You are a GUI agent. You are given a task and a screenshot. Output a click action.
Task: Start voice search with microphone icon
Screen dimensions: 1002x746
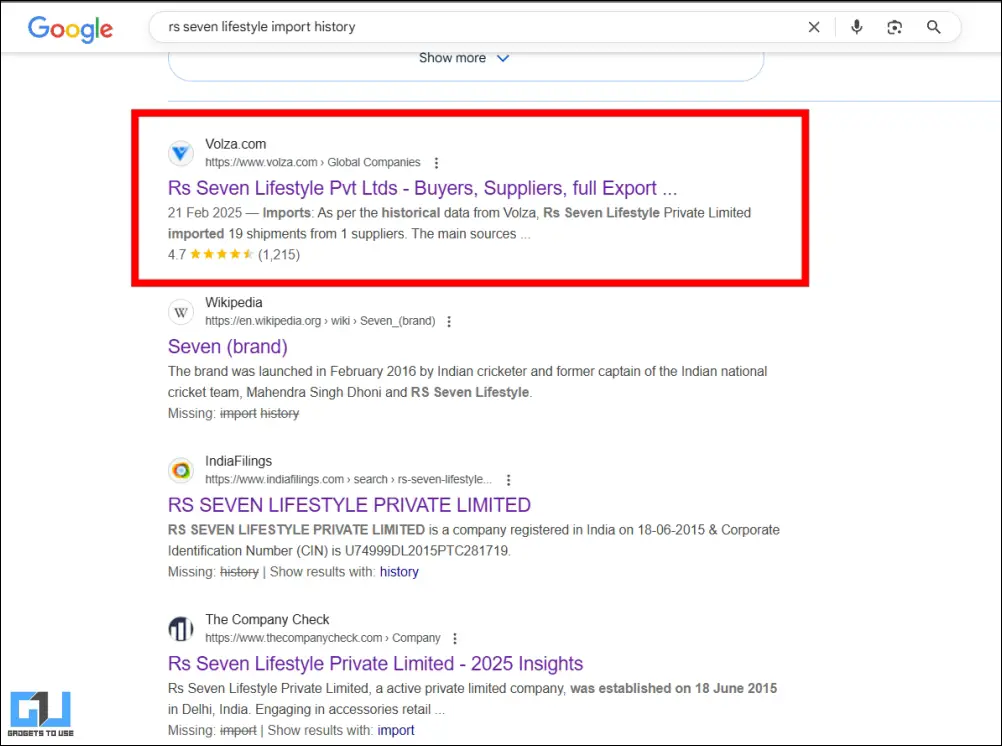[856, 27]
